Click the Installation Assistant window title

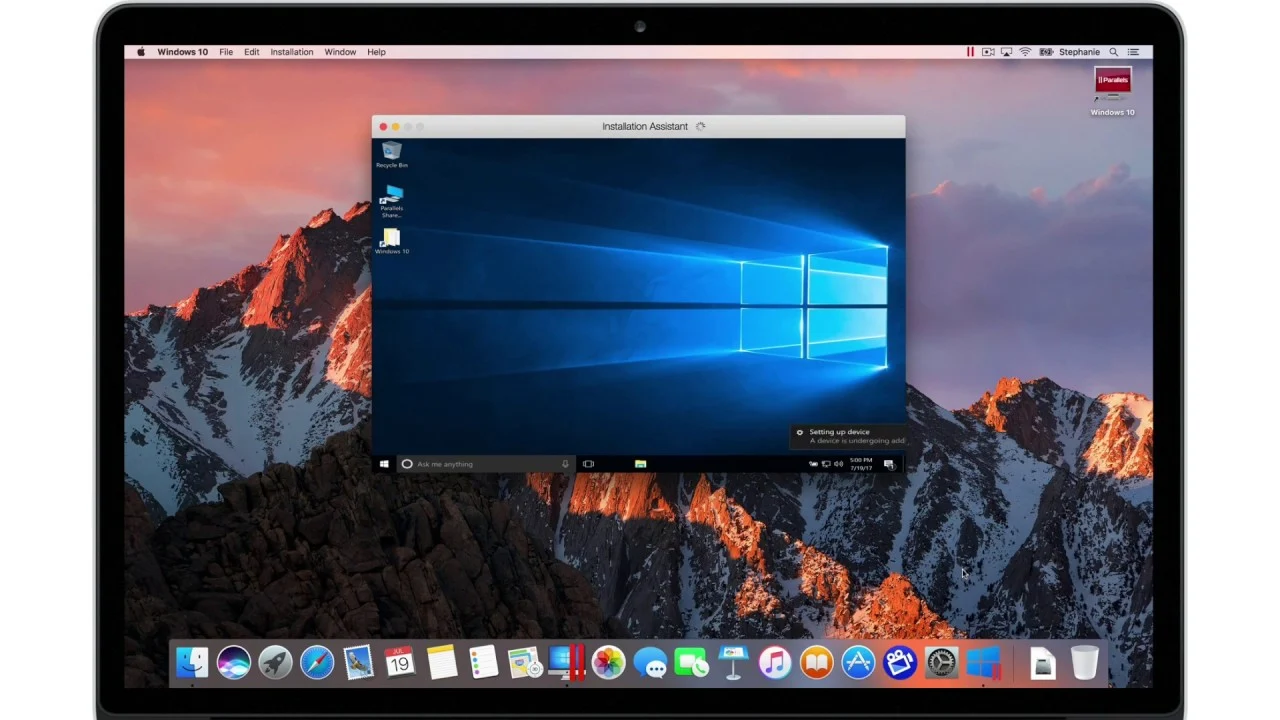[645, 127]
